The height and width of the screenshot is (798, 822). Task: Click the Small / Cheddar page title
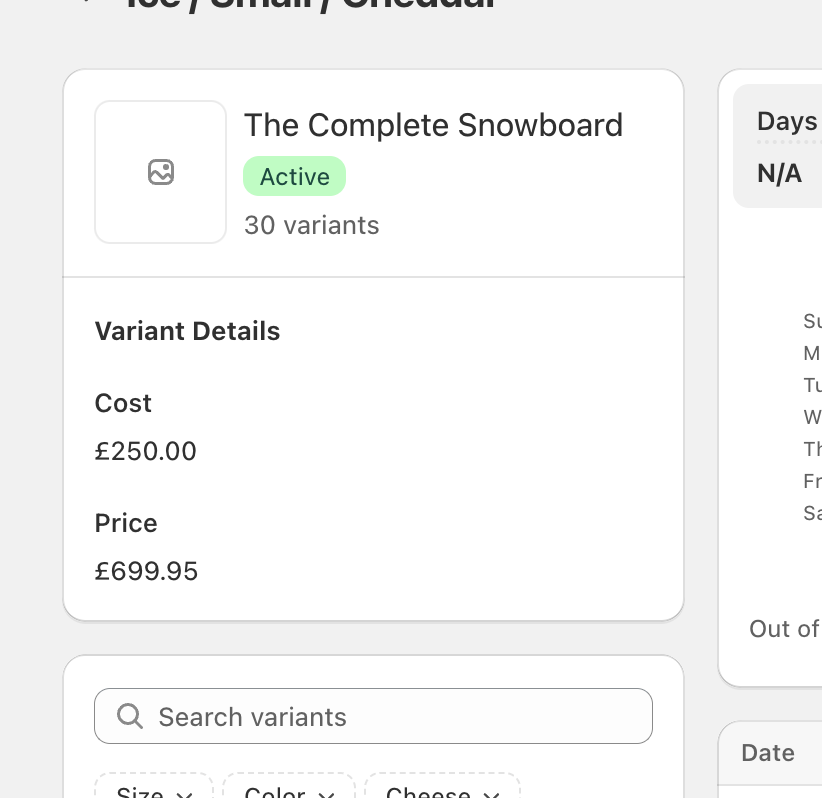pyautogui.click(x=310, y=4)
